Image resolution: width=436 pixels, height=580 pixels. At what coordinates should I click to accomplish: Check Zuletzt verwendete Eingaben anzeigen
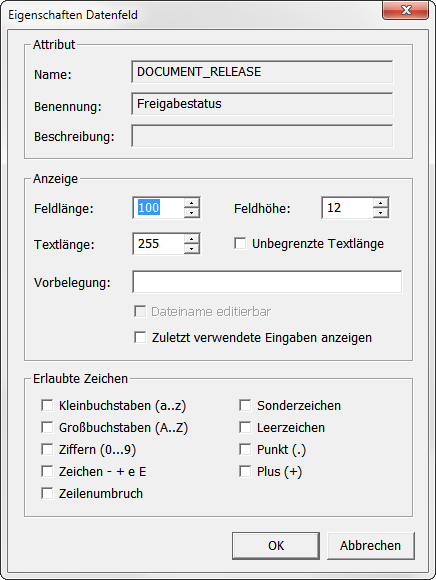[x=140, y=337]
